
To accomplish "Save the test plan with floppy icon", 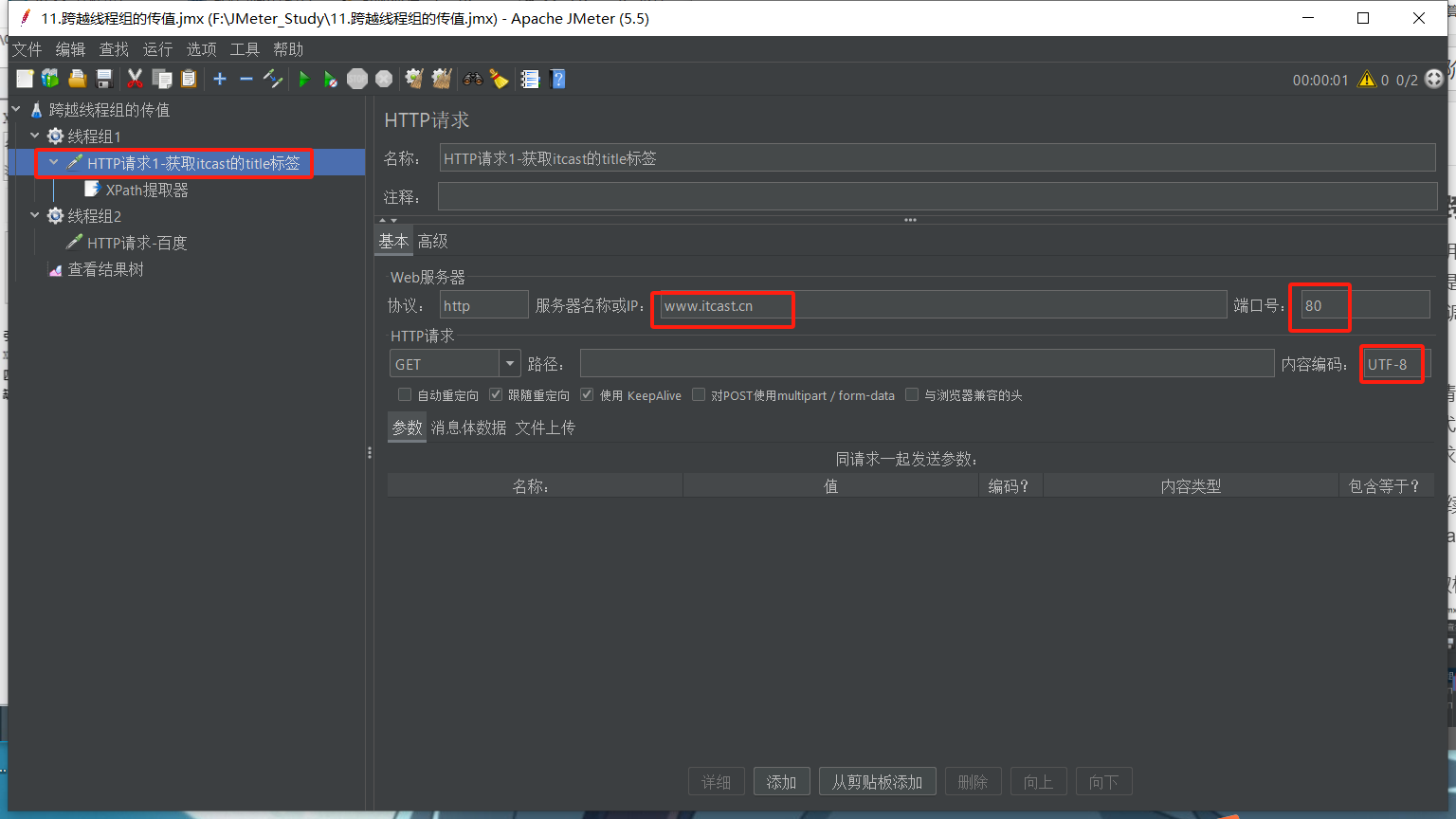I will pyautogui.click(x=104, y=79).
